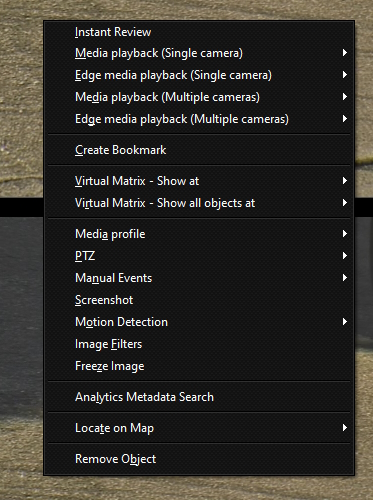Screen dimensions: 373x500
Task: Select Instant Review from the menu
Action: click(199, 32)
